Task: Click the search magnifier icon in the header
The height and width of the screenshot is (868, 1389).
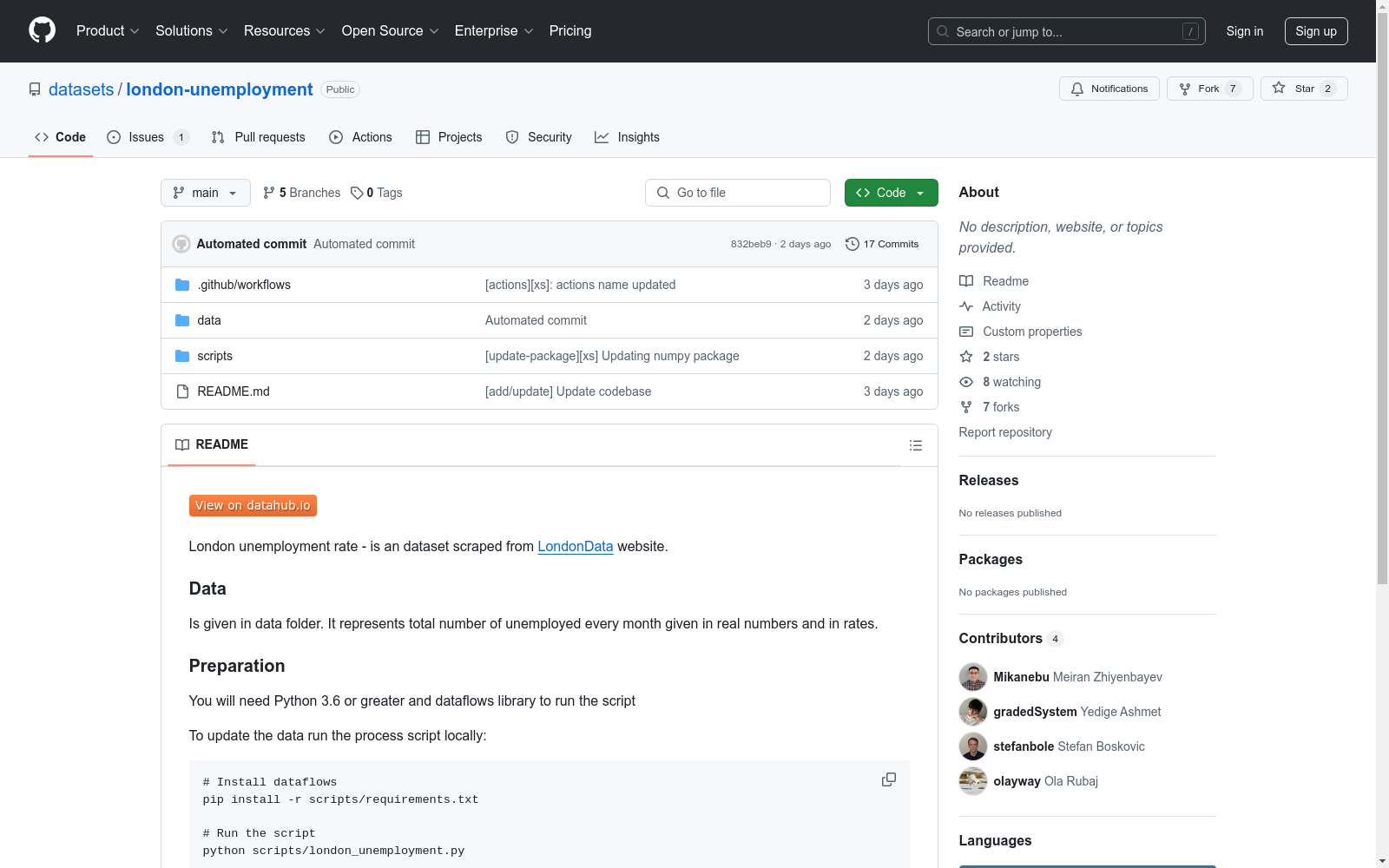Action: tap(943, 31)
